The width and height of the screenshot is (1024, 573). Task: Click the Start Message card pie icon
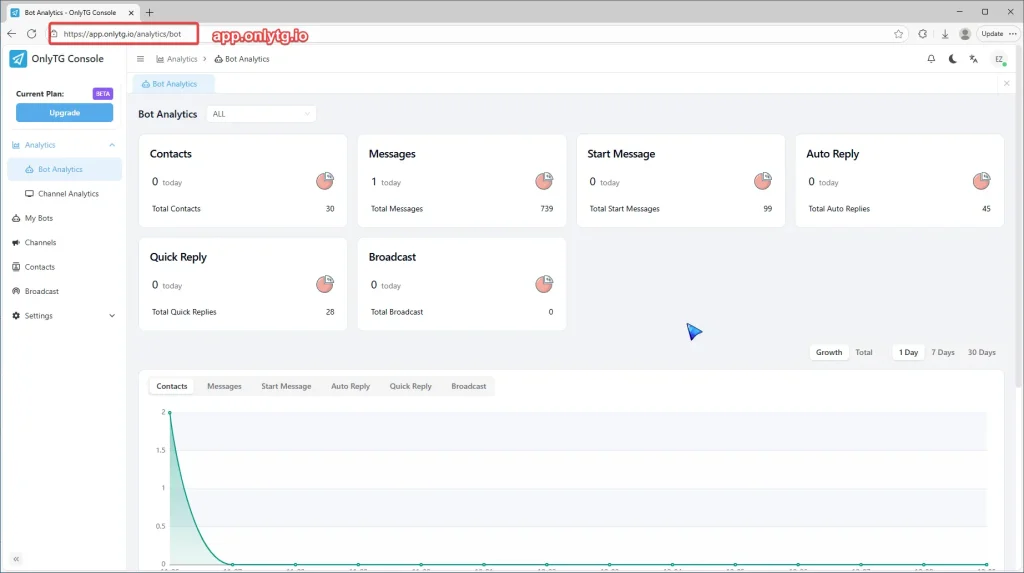(763, 181)
